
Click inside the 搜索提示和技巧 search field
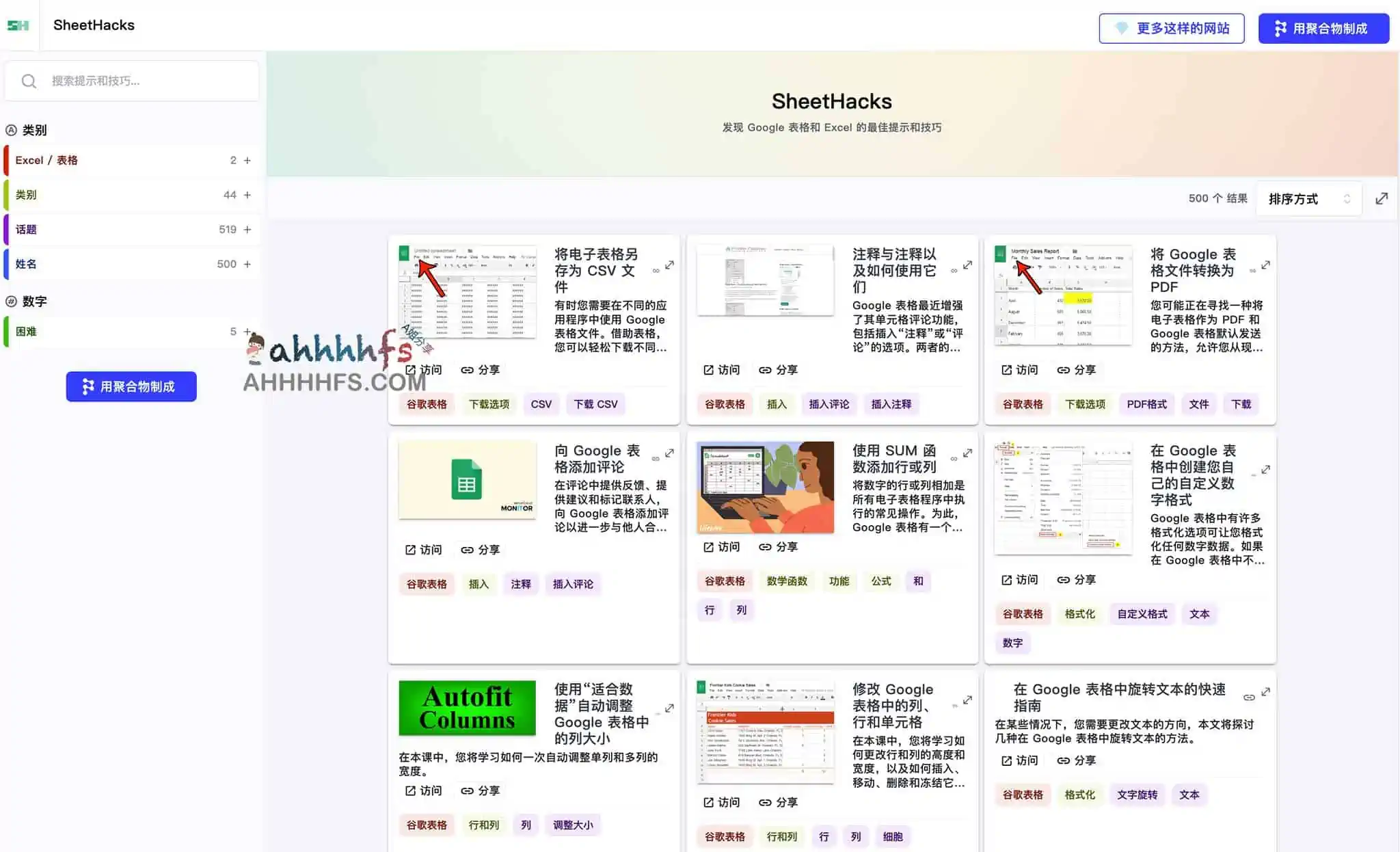tap(137, 80)
